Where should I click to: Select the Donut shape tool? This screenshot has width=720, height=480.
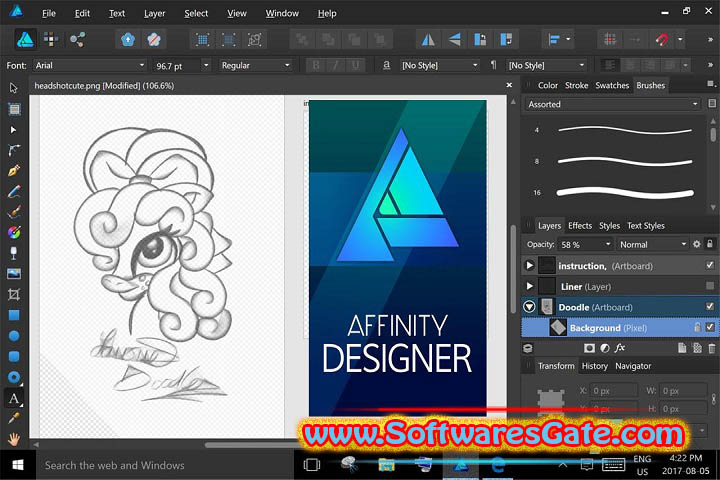tap(14, 377)
